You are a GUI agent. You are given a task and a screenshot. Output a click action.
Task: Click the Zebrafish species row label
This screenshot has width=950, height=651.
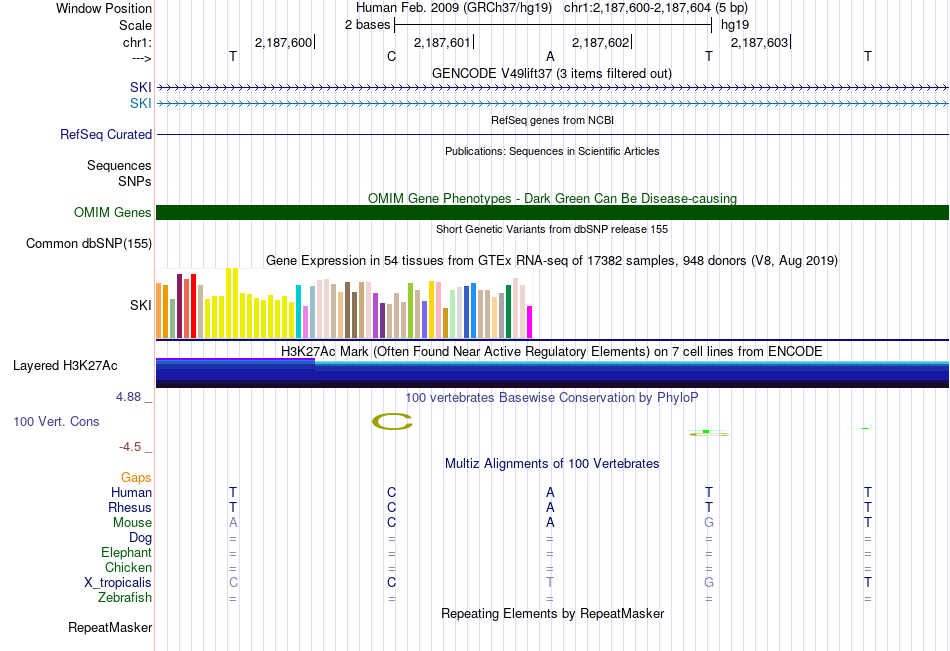pyautogui.click(x=125, y=597)
